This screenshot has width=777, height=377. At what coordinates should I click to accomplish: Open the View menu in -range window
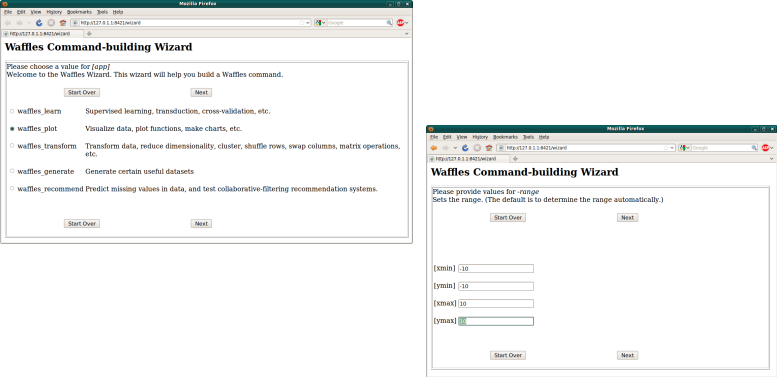pos(462,137)
